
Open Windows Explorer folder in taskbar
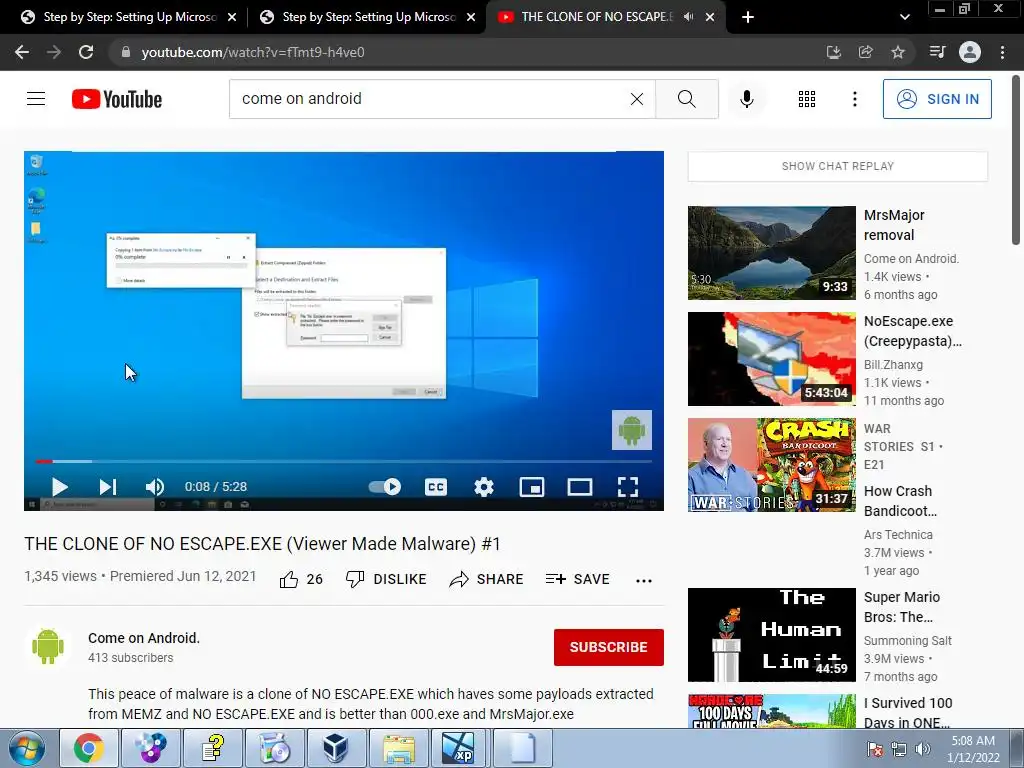[398, 748]
